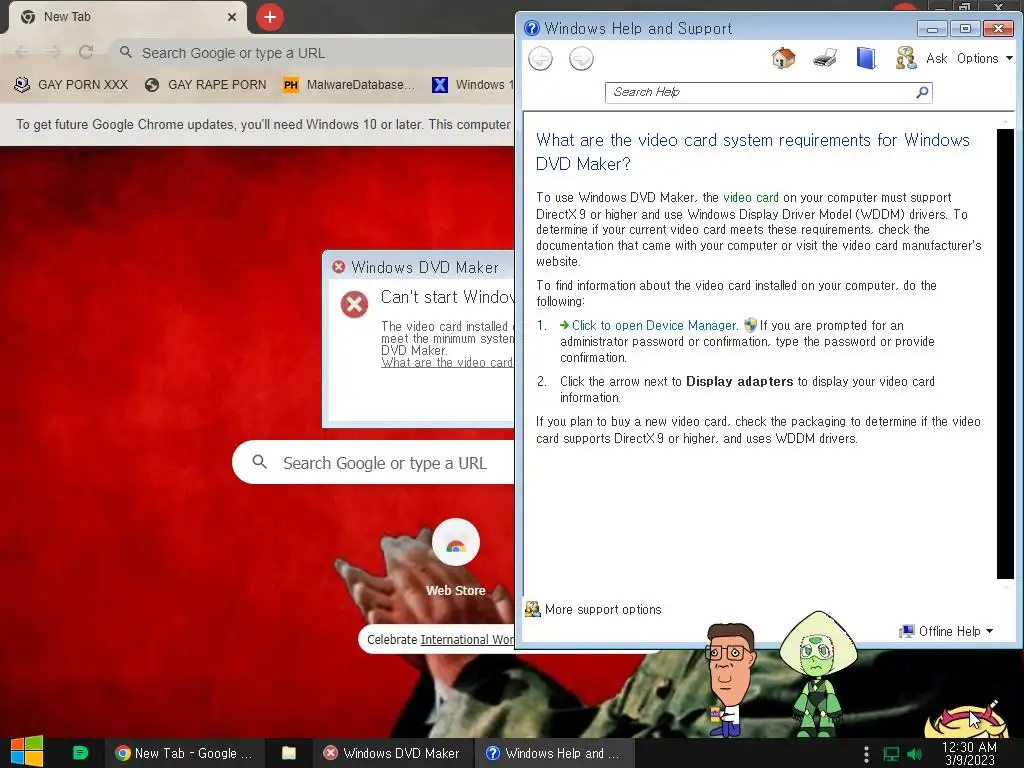Print the current help topic
1024x768 pixels.
point(825,58)
